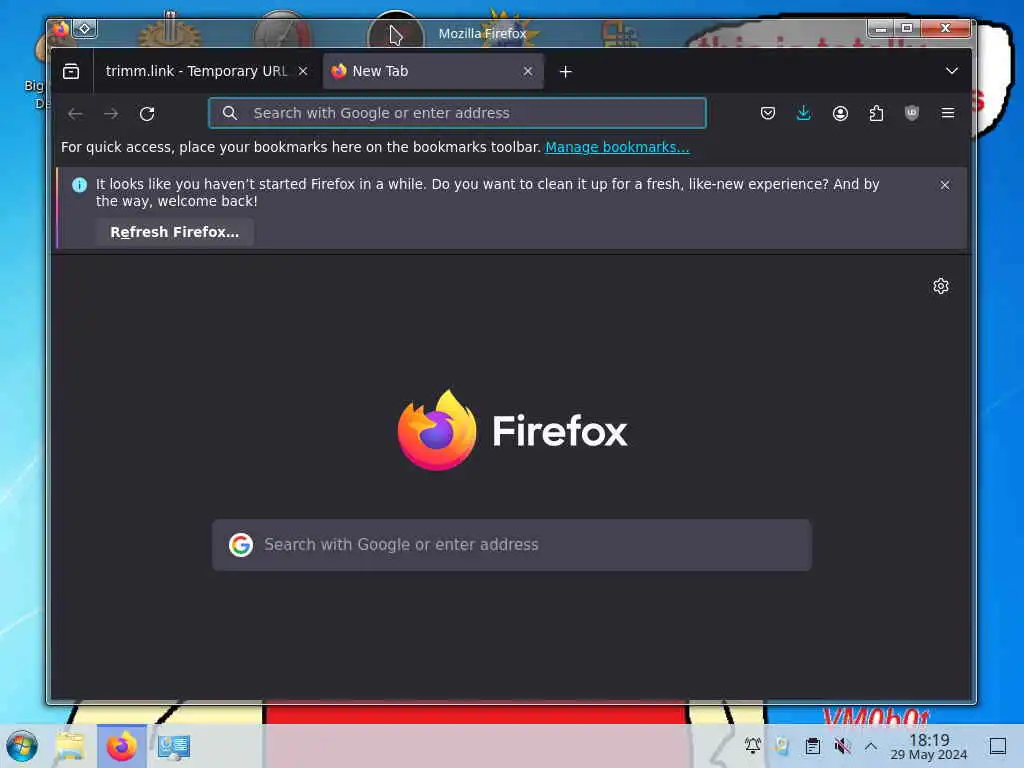The height and width of the screenshot is (768, 1024).
Task: Open the clock showing 18:19
Action: point(929,746)
